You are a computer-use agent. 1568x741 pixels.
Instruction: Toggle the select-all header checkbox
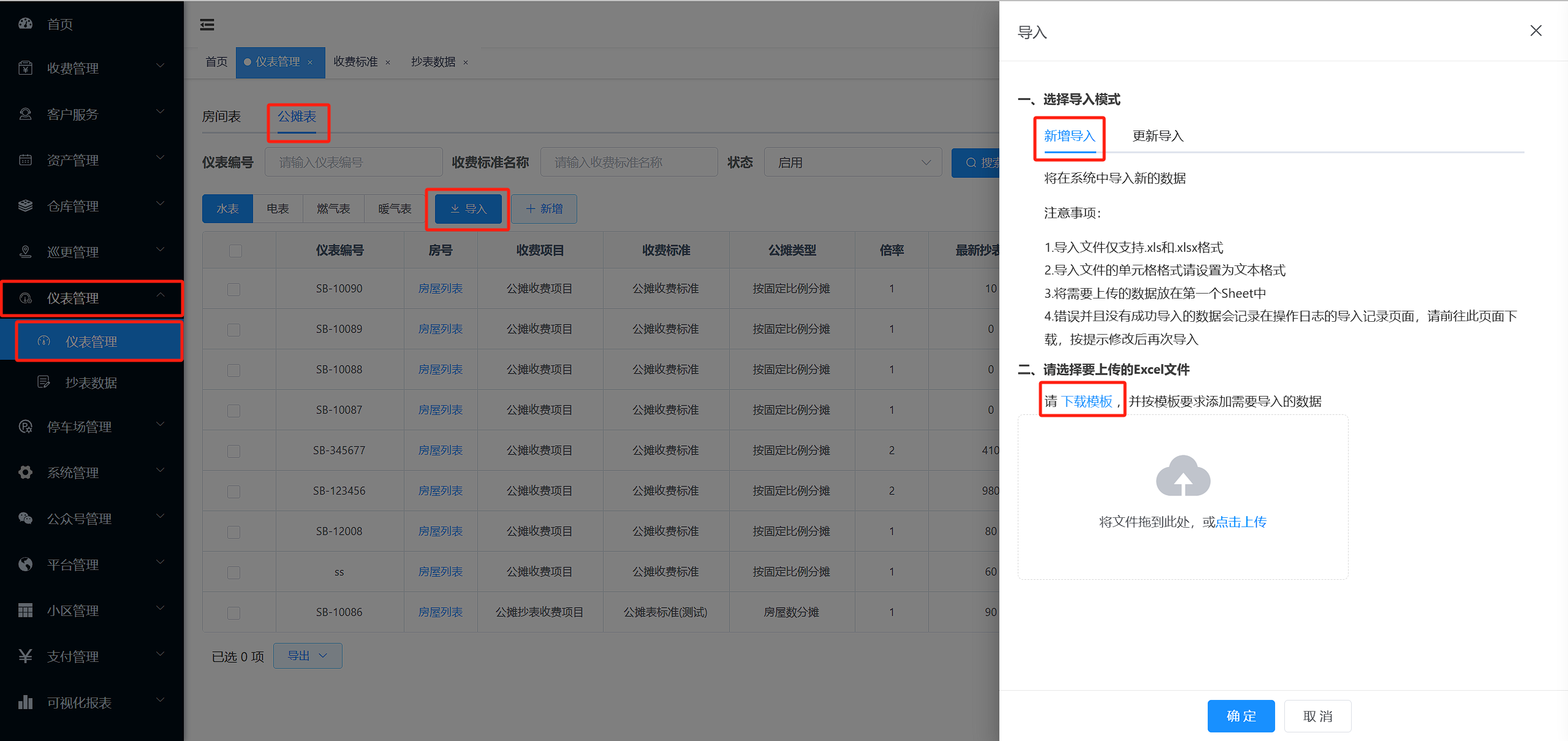235,251
